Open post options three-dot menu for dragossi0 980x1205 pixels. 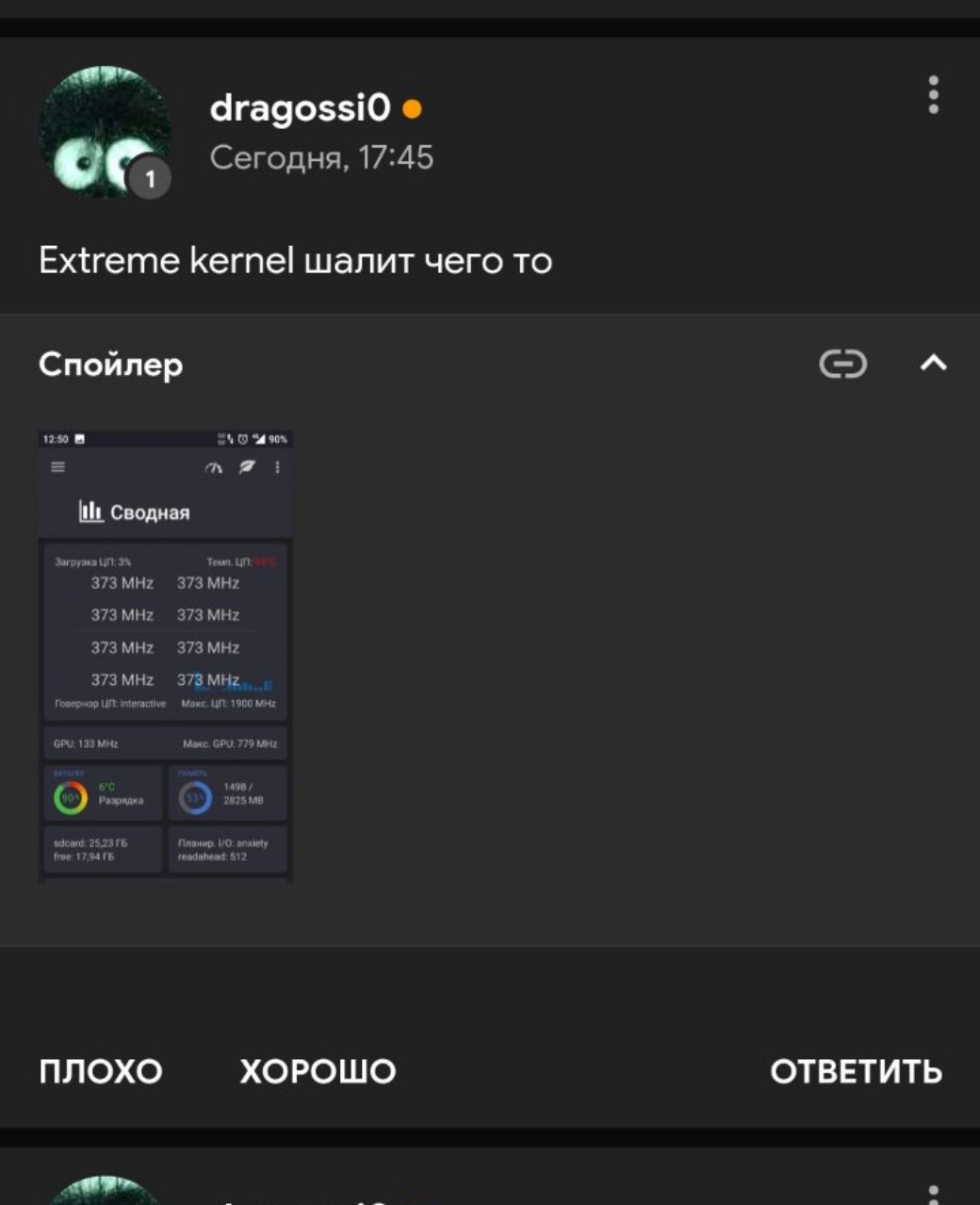[933, 95]
